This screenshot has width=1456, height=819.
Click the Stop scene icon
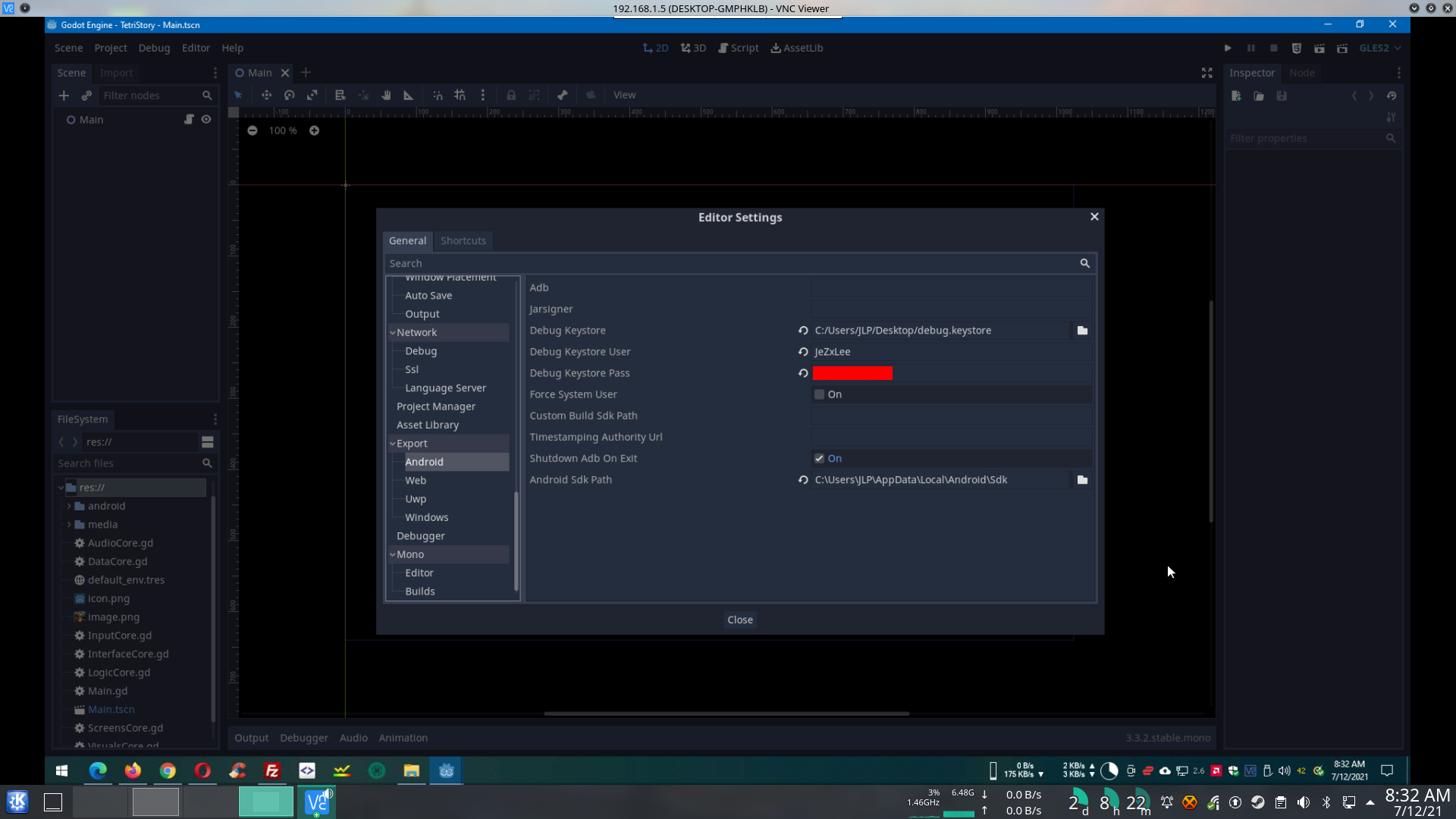(1274, 48)
